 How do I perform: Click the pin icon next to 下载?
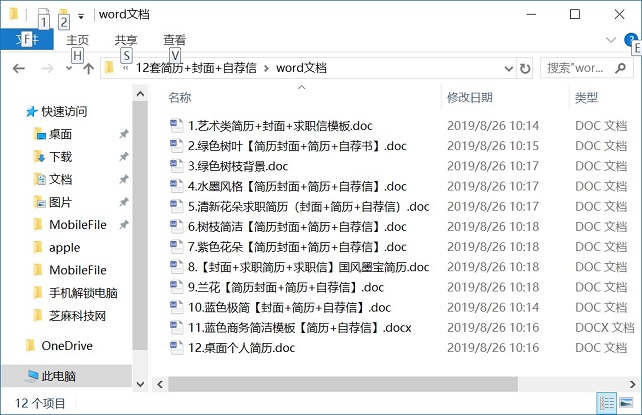coord(124,157)
